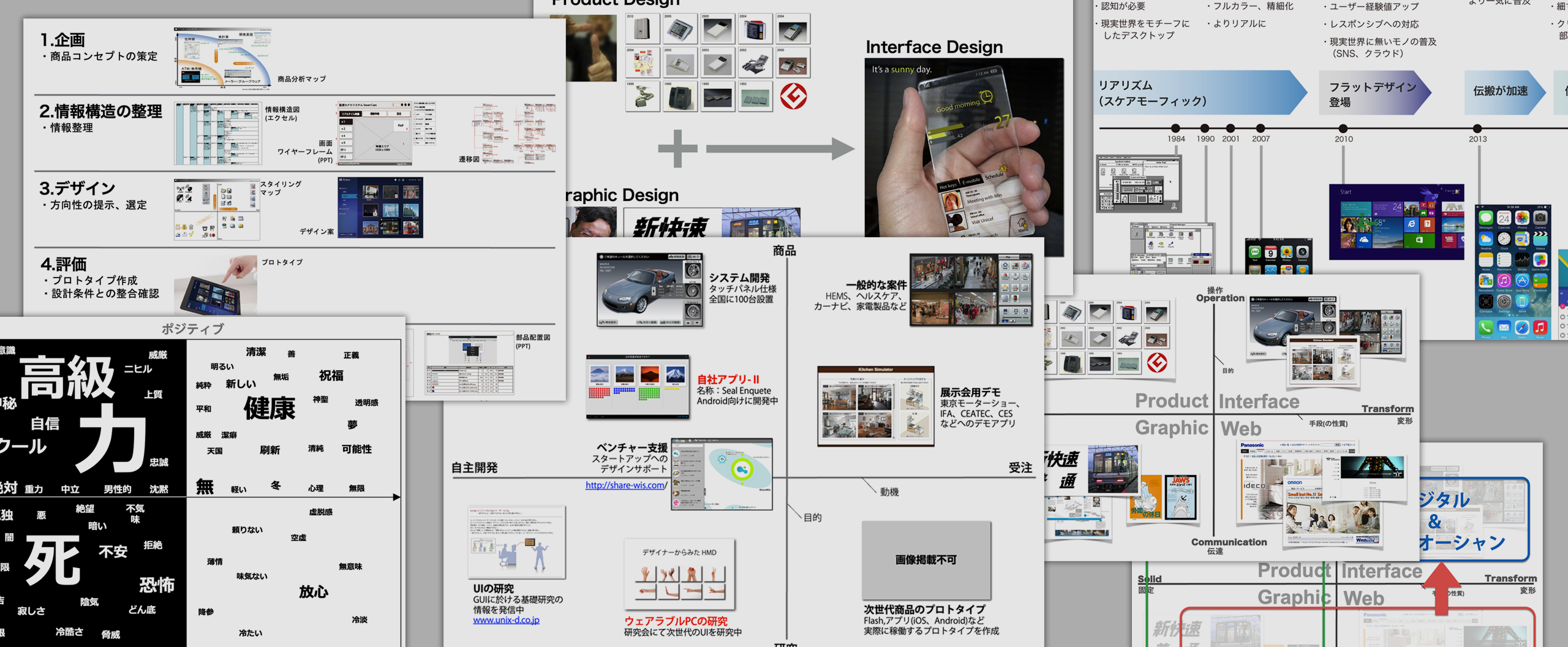
Task: Click the 伝搬が加速 arrow banner
Action: click(x=1505, y=93)
